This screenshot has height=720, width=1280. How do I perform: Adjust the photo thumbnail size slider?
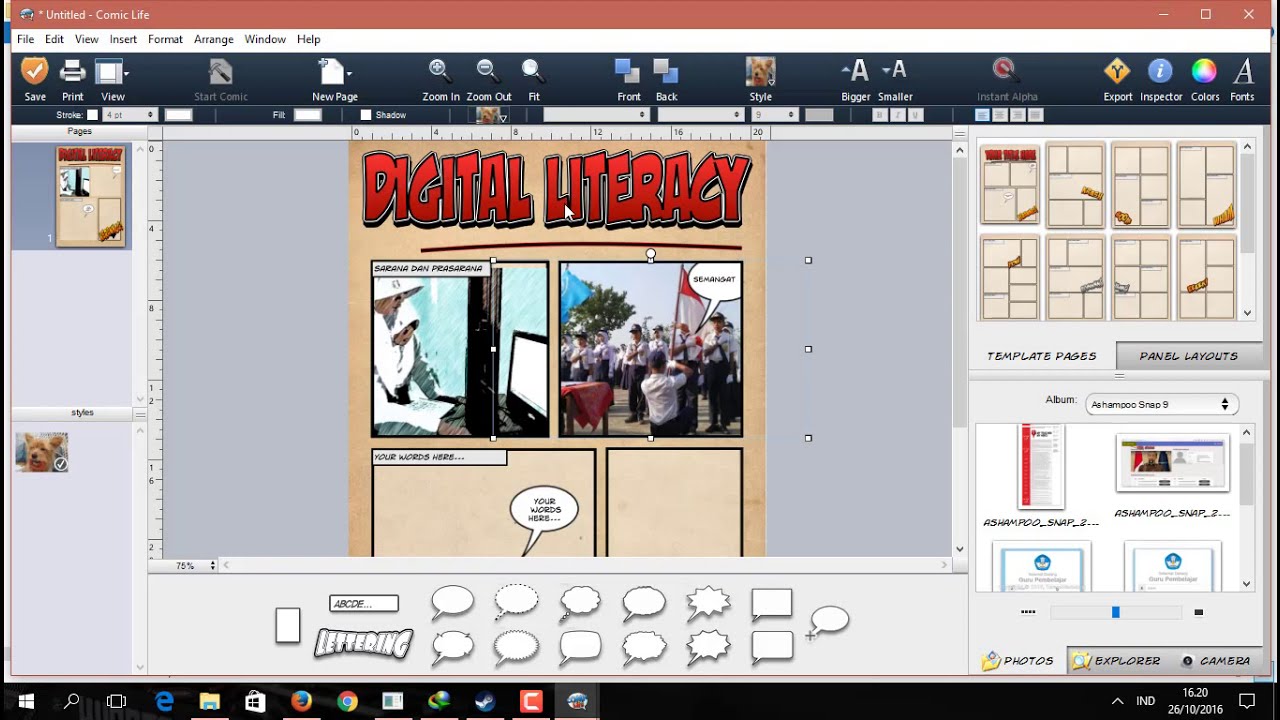(1113, 611)
